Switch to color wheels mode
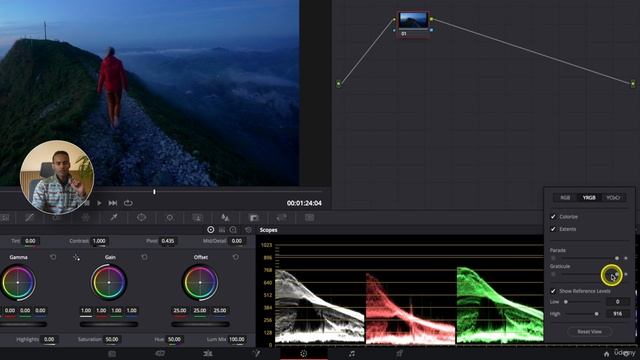 (211, 230)
